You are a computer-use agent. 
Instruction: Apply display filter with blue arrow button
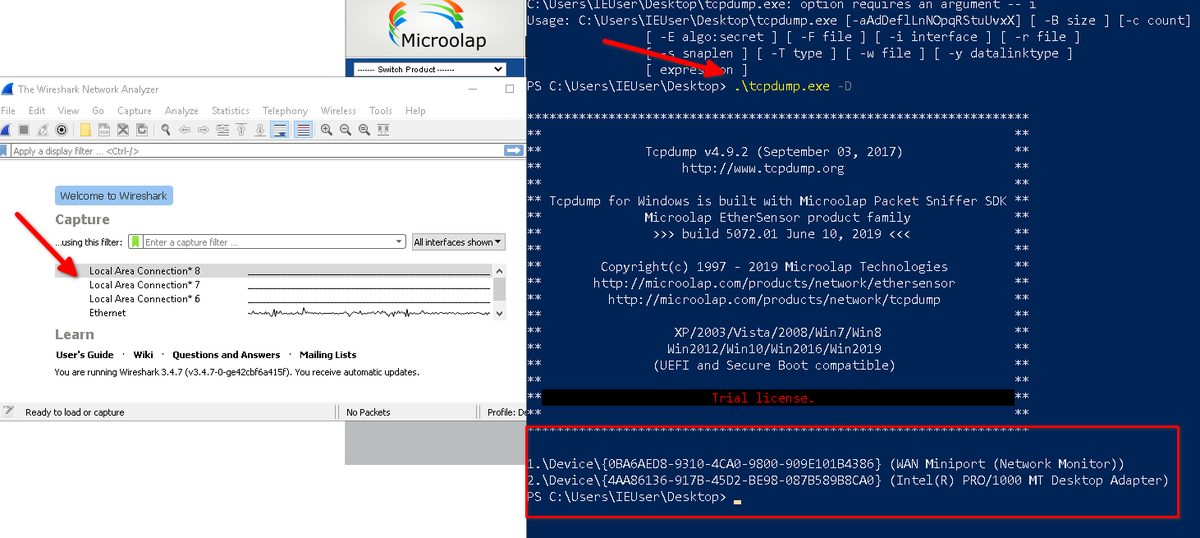coord(514,151)
